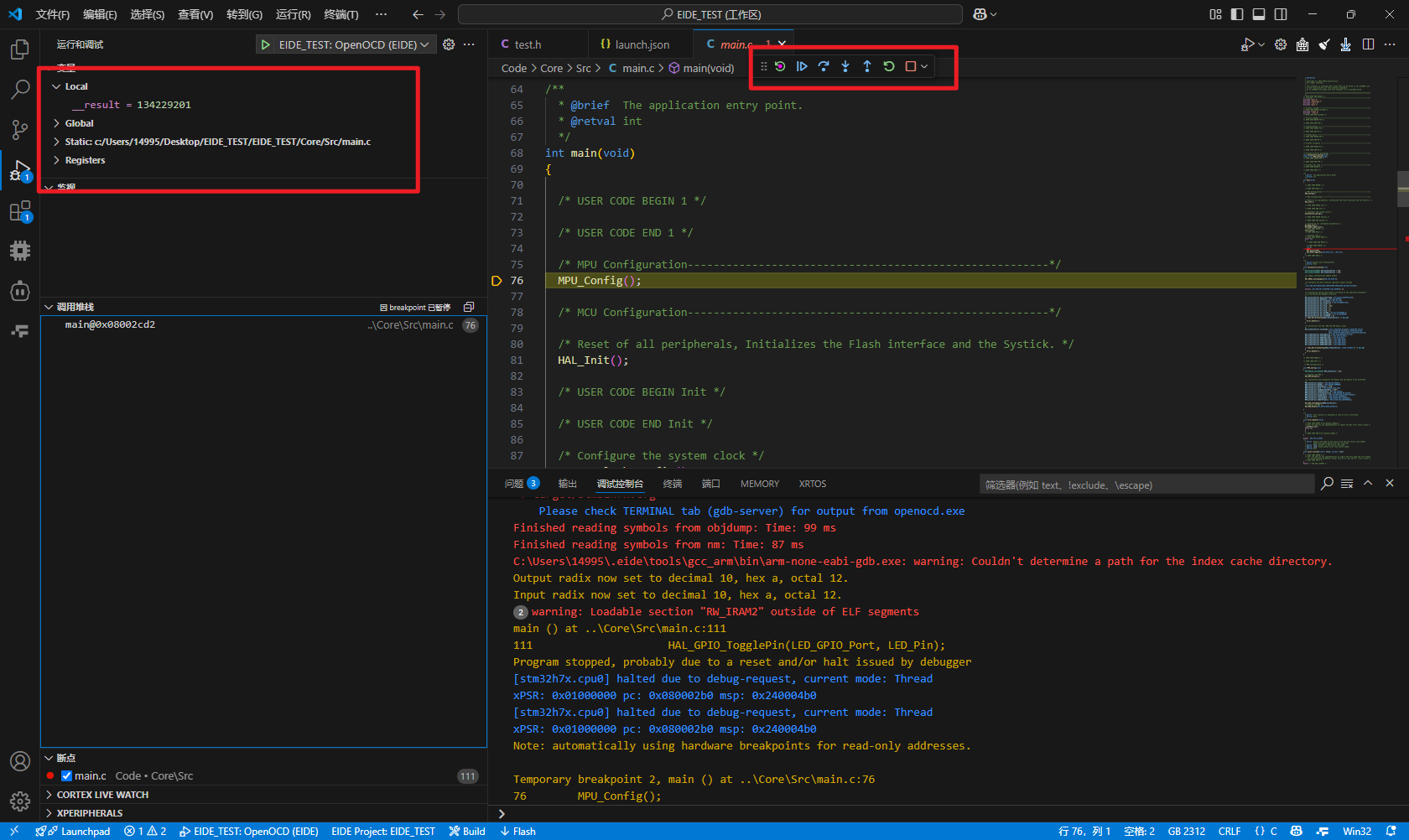This screenshot has height=840, width=1409.
Task: Click the Build button in the status bar
Action: click(467, 832)
